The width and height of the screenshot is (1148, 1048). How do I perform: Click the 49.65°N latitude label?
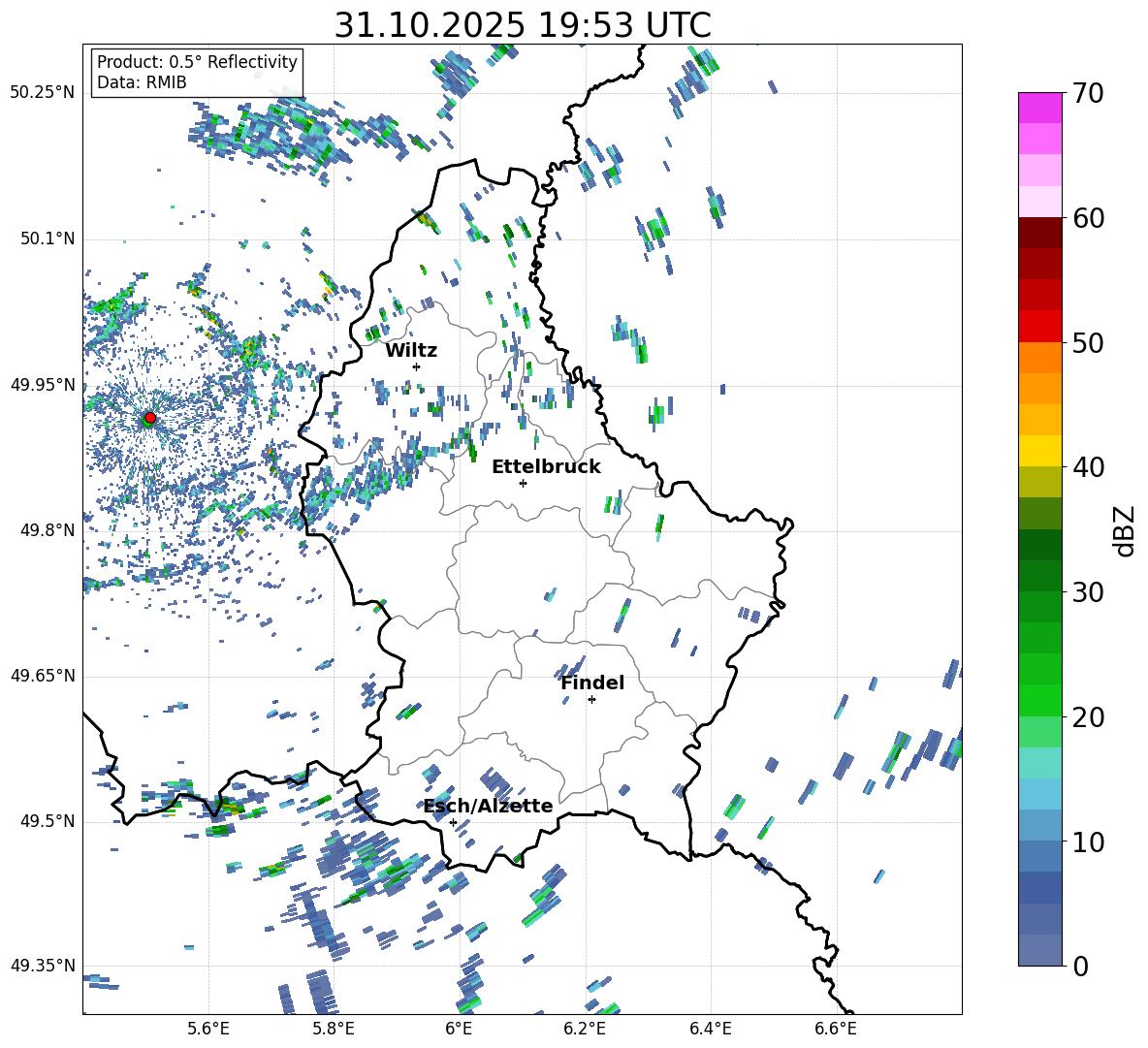(43, 676)
